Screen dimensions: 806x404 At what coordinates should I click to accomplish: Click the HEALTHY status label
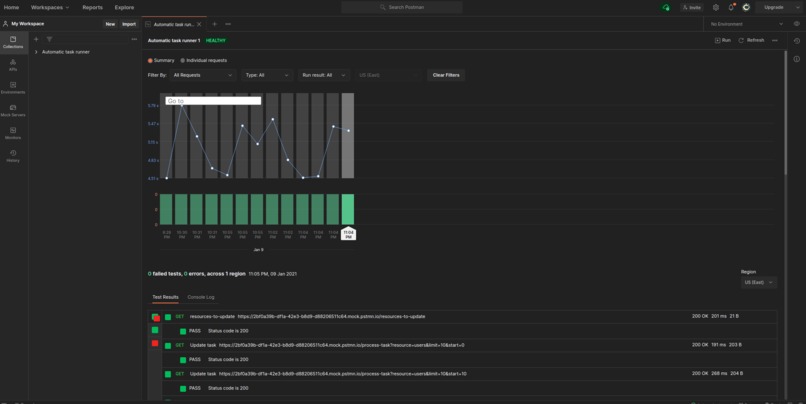(x=216, y=41)
